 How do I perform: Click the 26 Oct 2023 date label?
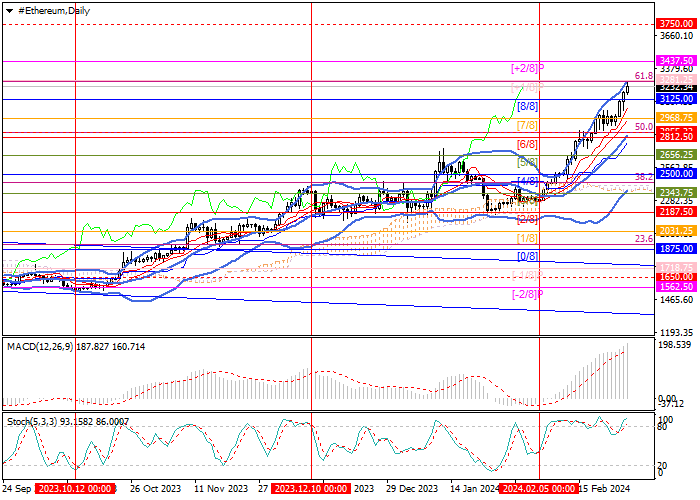(x=156, y=488)
